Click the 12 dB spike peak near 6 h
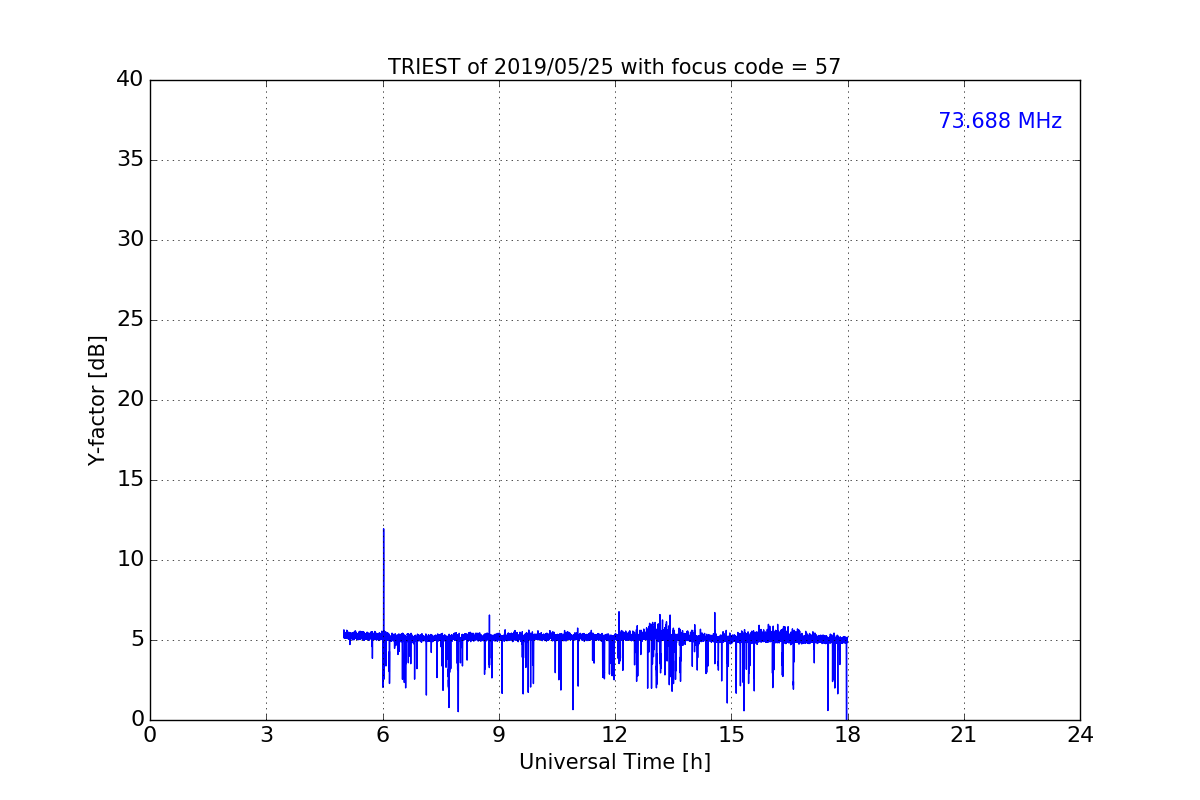 (x=383, y=530)
